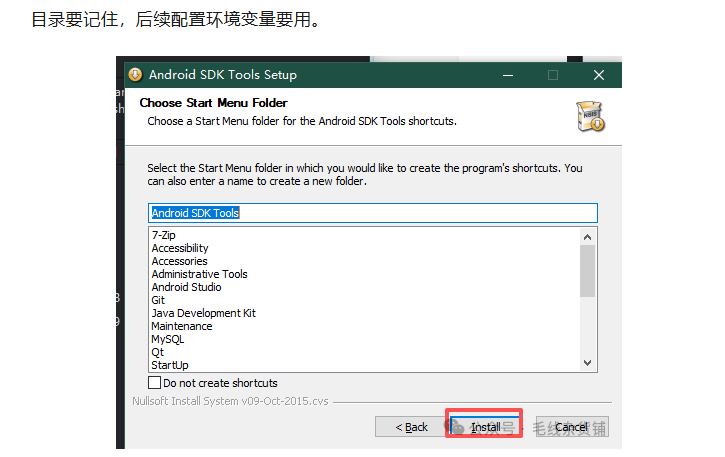The height and width of the screenshot is (457, 725).
Task: Go back with the Back button
Action: [411, 426]
